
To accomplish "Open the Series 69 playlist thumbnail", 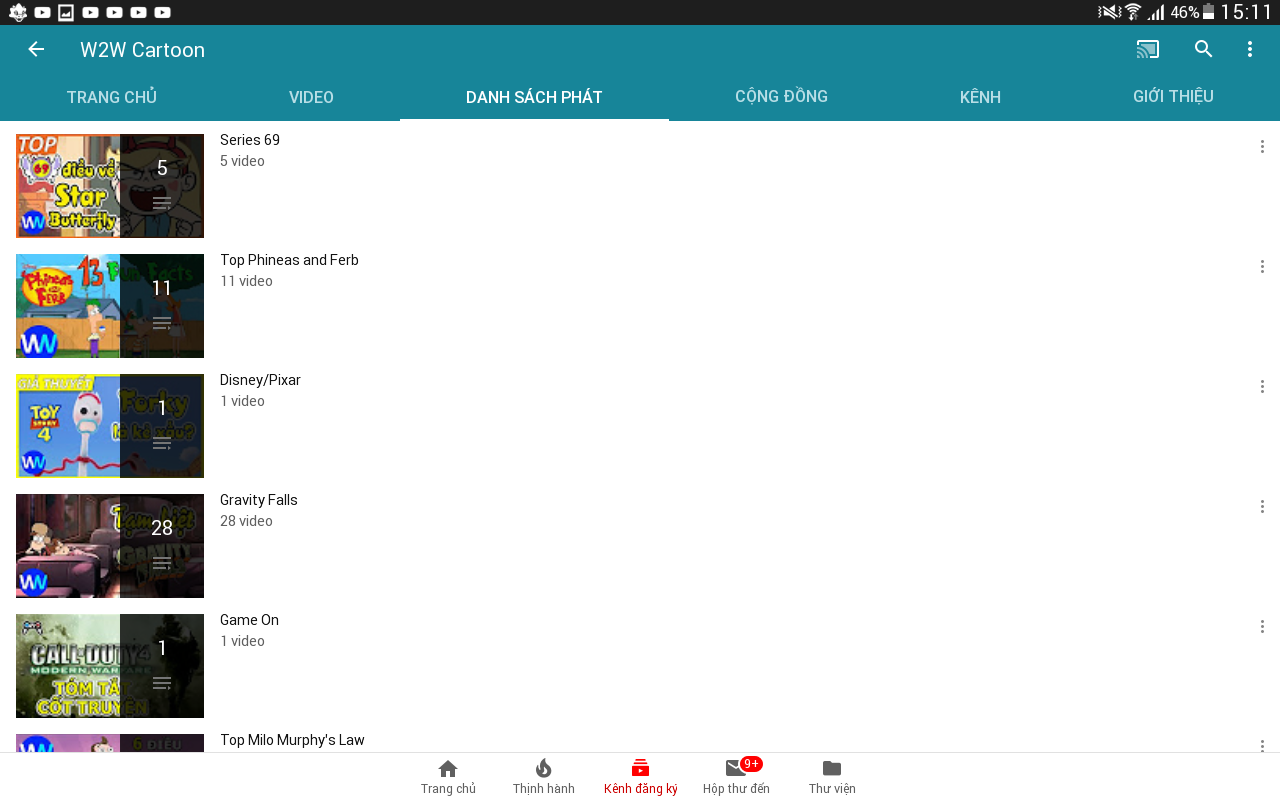I will [x=110, y=186].
